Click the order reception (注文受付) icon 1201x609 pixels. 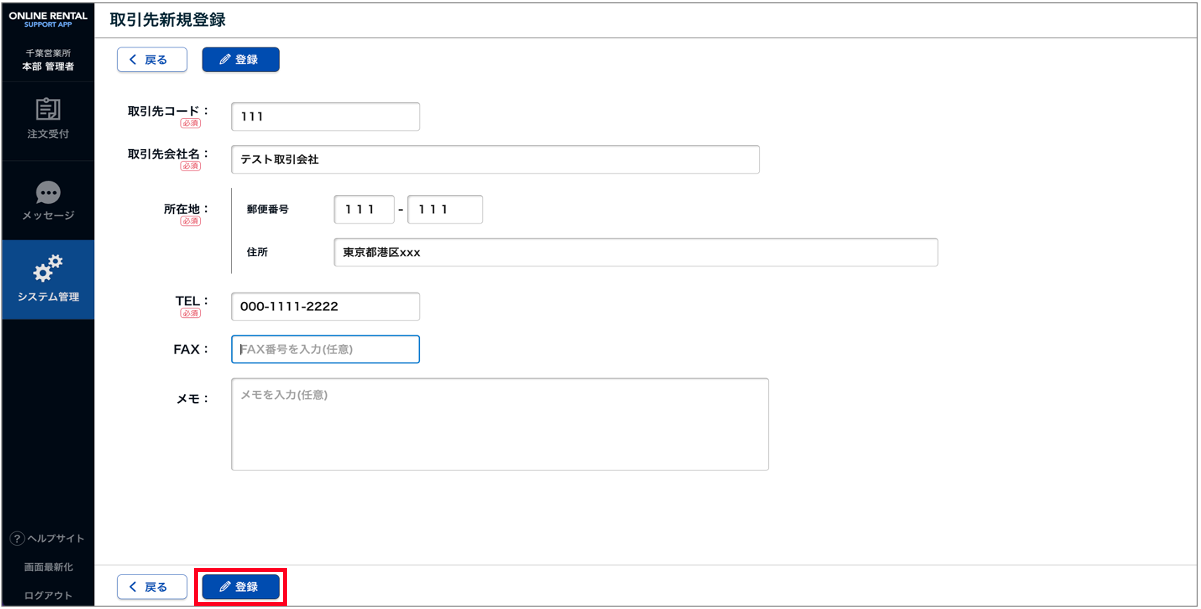48,109
